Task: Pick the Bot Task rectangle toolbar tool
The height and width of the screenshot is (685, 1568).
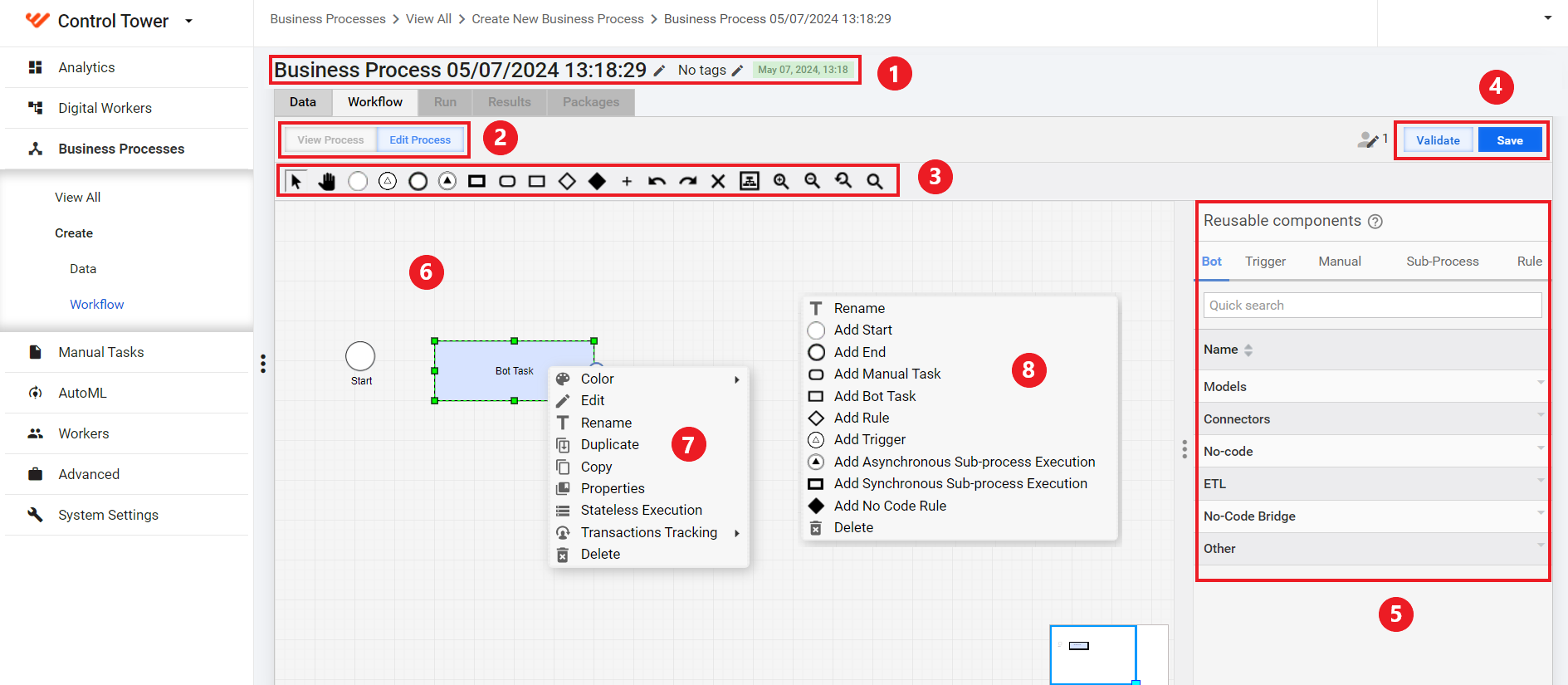Action: (537, 181)
